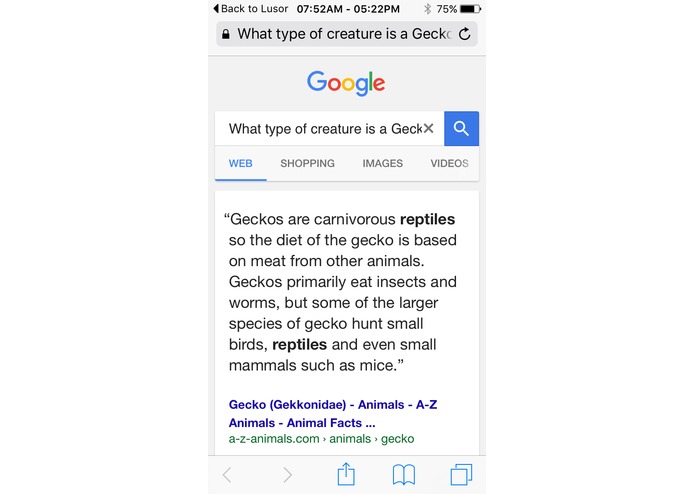The image size is (695, 494).
Task: Tap the Google logo
Action: tap(346, 83)
